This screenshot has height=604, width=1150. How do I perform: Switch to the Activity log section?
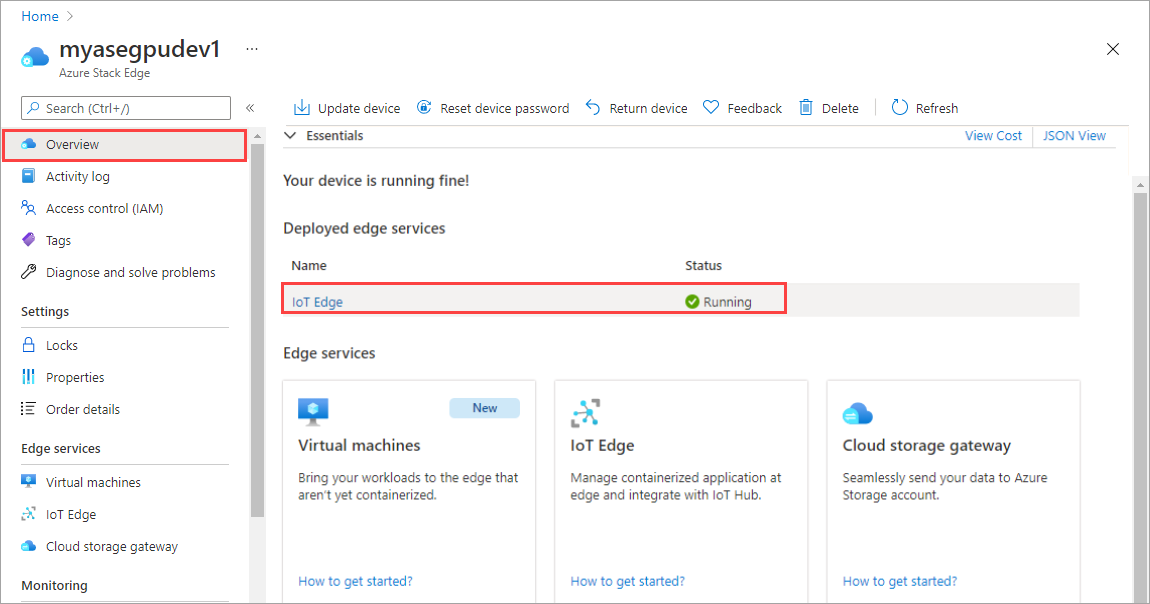pyautogui.click(x=29, y=176)
